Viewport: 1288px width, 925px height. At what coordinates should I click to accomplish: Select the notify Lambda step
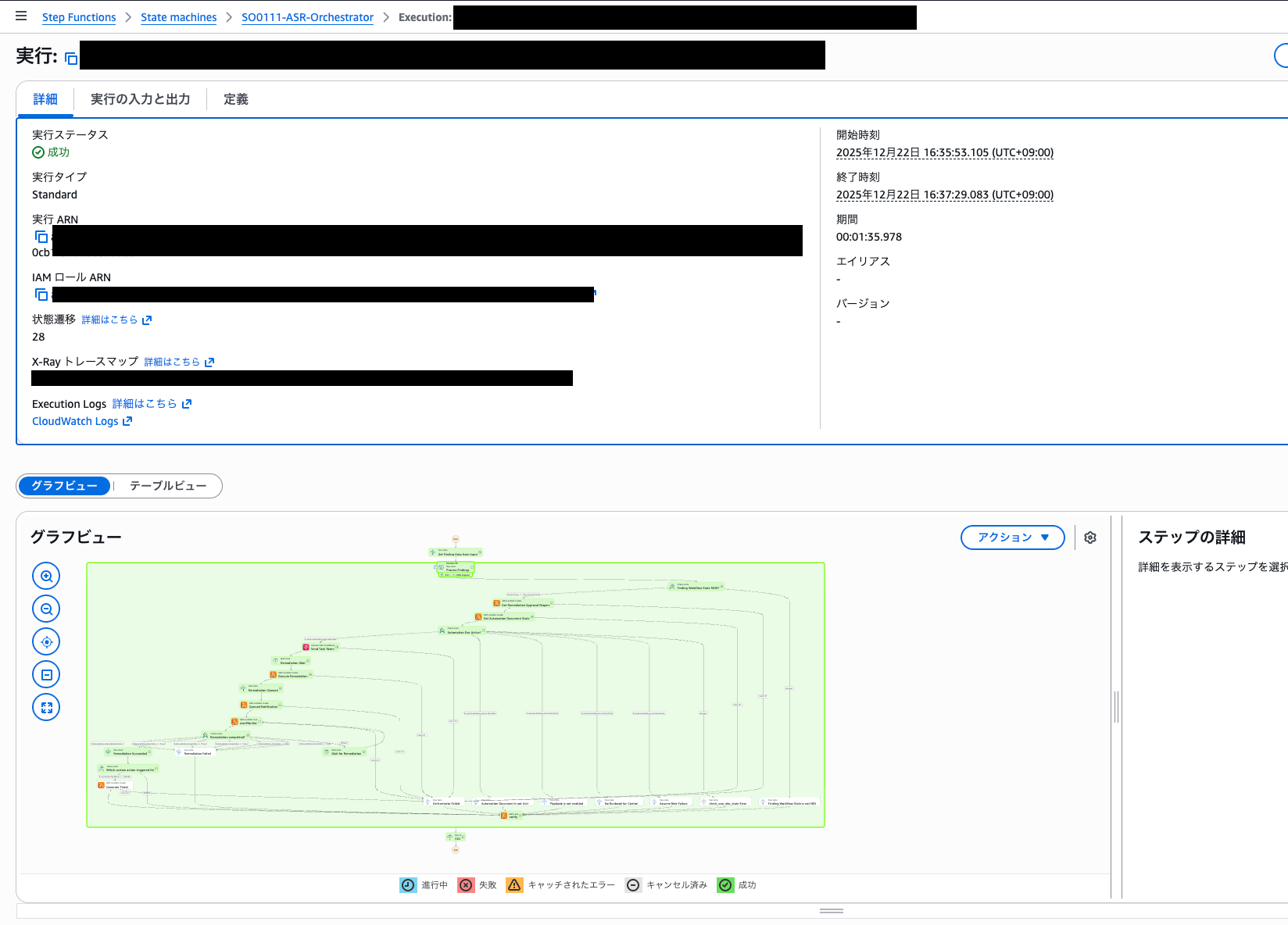511,816
